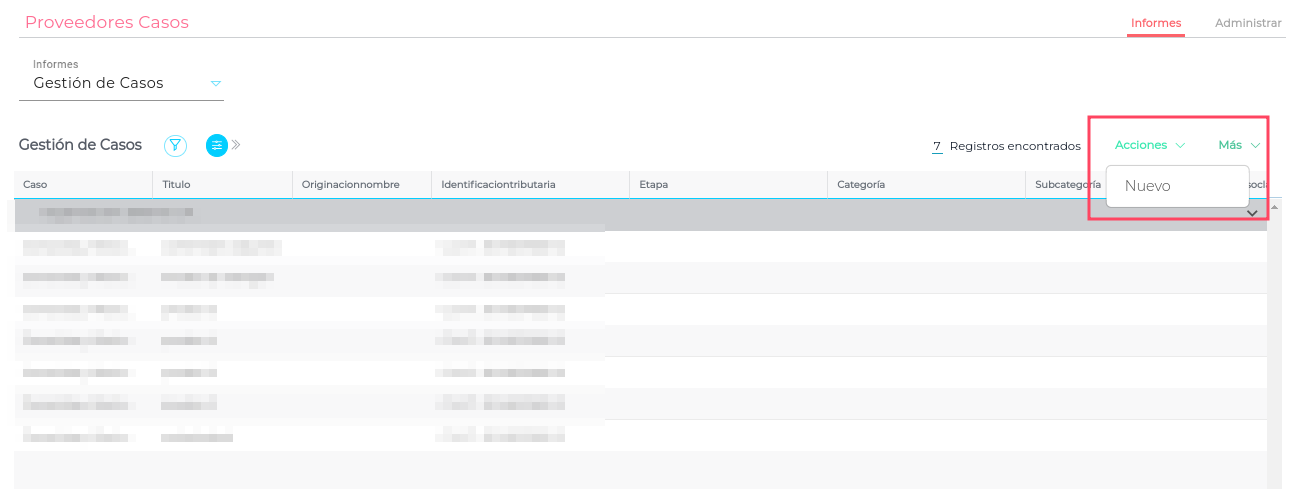
Task: Open the Acciones dropdown menu
Action: pos(1150,145)
